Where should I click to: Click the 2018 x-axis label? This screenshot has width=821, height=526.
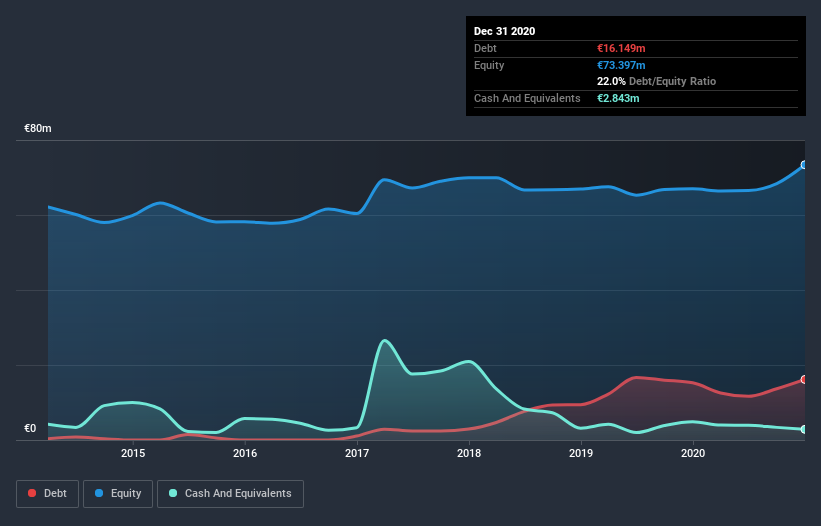click(469, 453)
